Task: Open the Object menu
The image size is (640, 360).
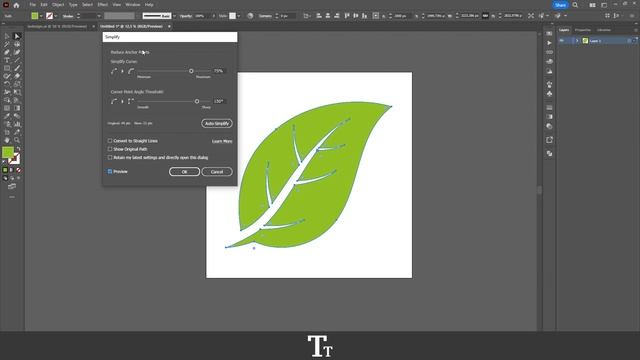Action: click(x=58, y=5)
